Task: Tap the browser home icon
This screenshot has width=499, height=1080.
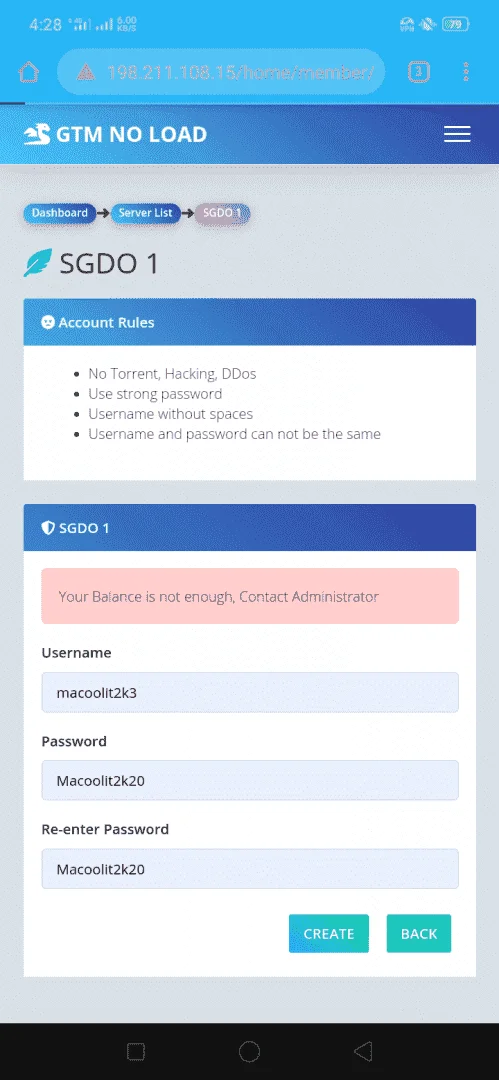Action: [28, 72]
